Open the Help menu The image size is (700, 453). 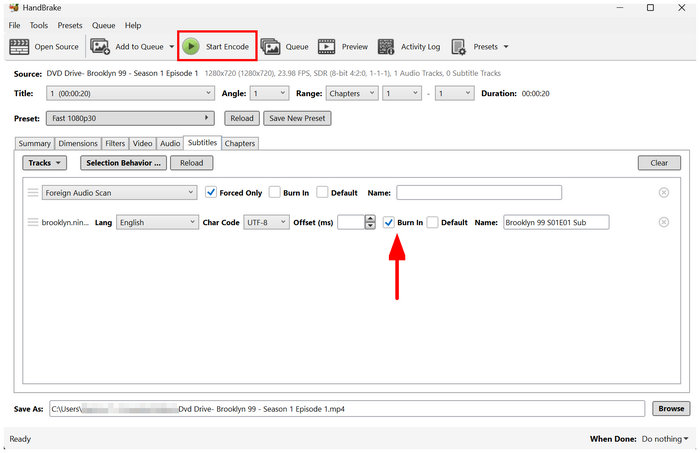click(x=133, y=25)
